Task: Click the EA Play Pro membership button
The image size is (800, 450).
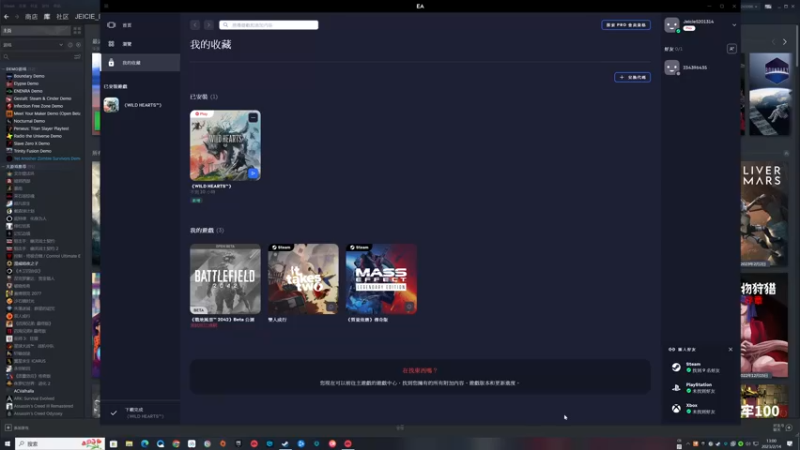Action: coord(626,25)
